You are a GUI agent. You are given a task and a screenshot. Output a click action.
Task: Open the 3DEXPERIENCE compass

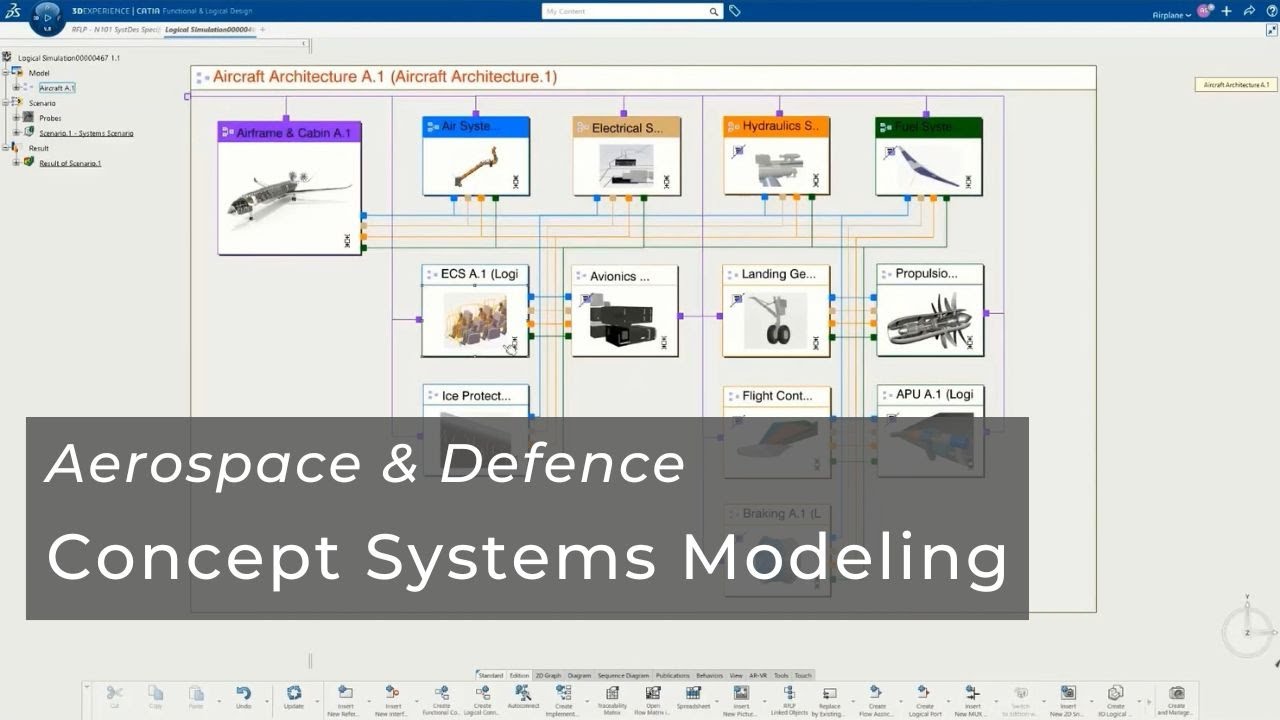tap(47, 17)
